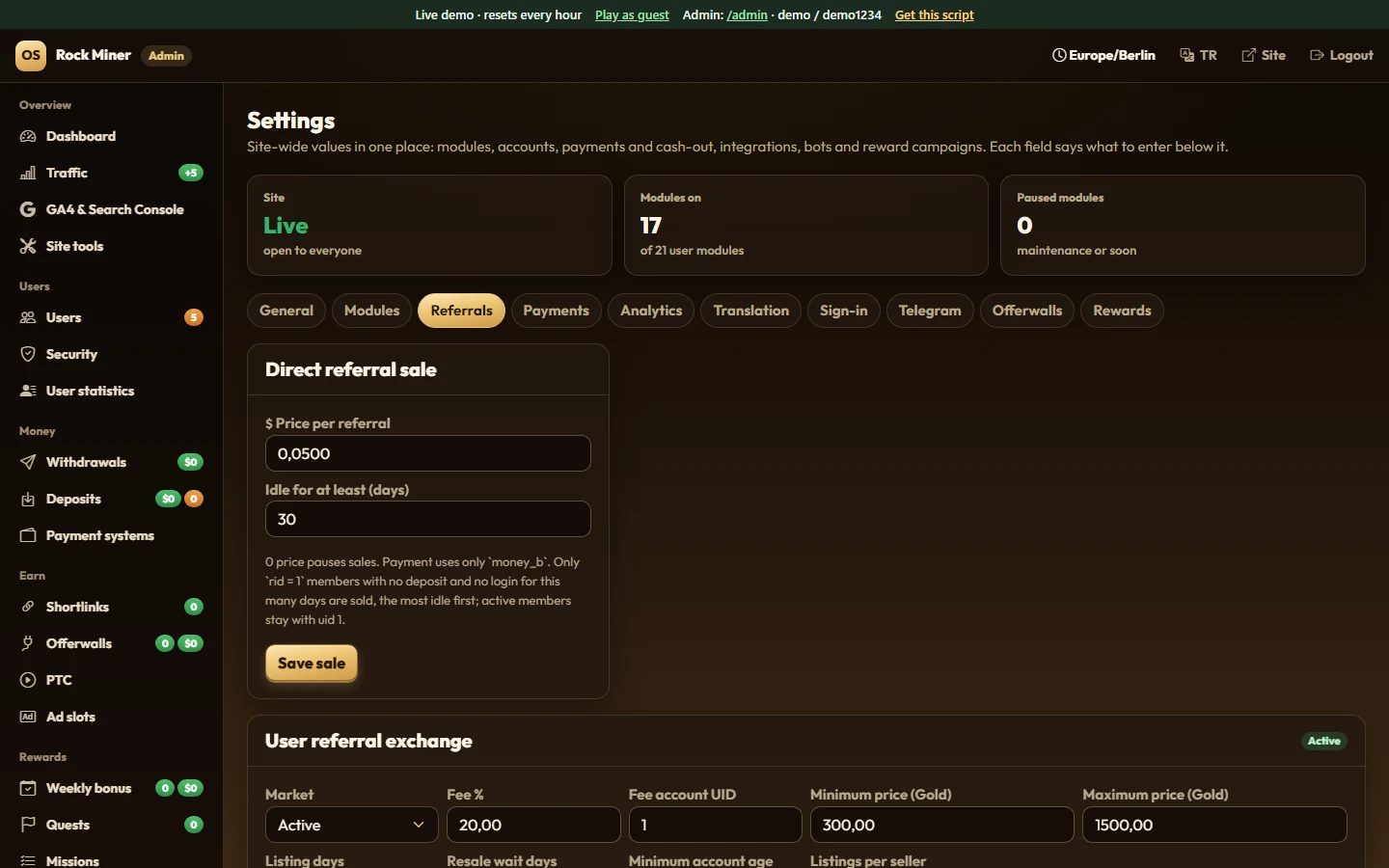
Task: Click the Play as guest link
Action: click(632, 14)
